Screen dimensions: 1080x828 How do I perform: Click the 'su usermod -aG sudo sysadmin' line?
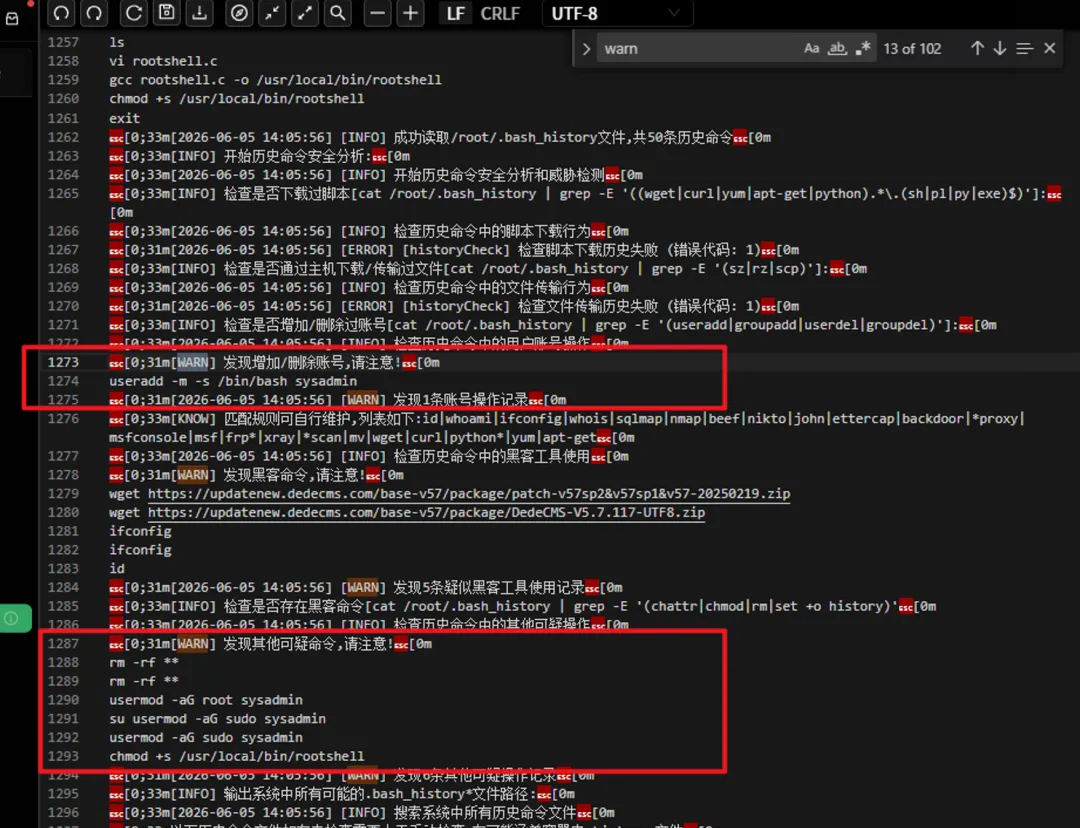tap(218, 718)
